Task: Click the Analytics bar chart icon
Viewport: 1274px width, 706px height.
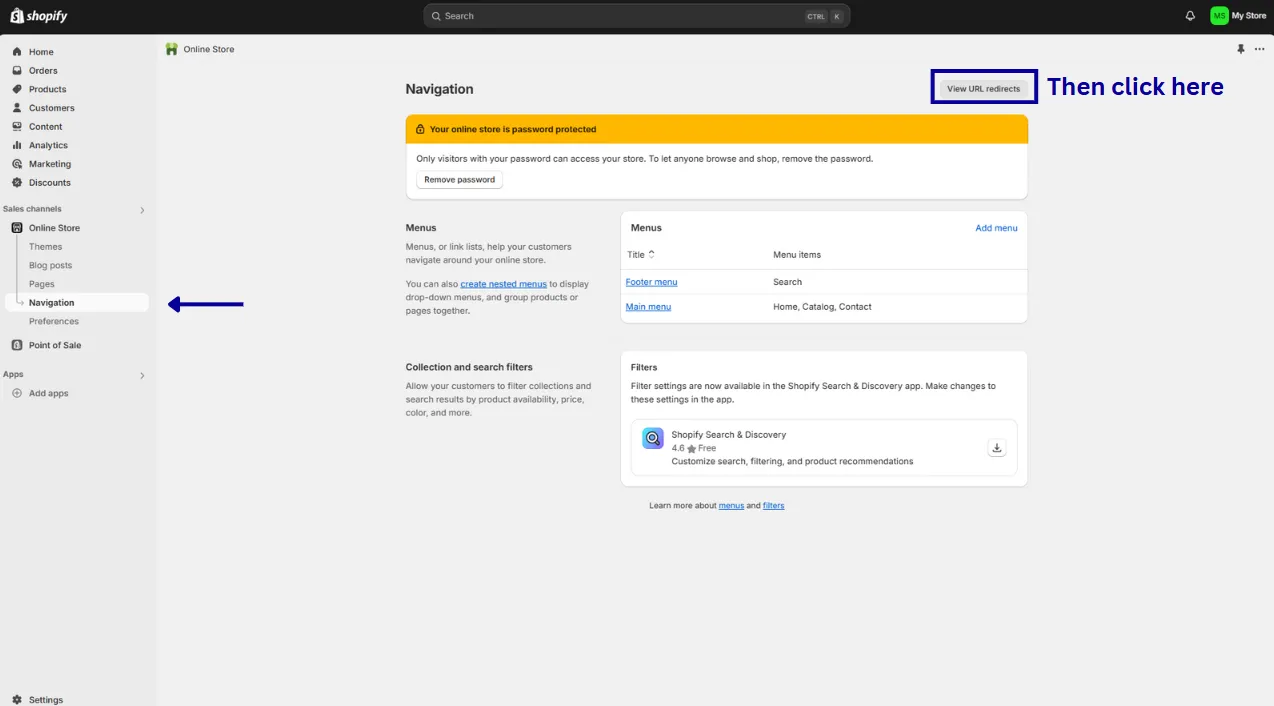Action: (17, 145)
